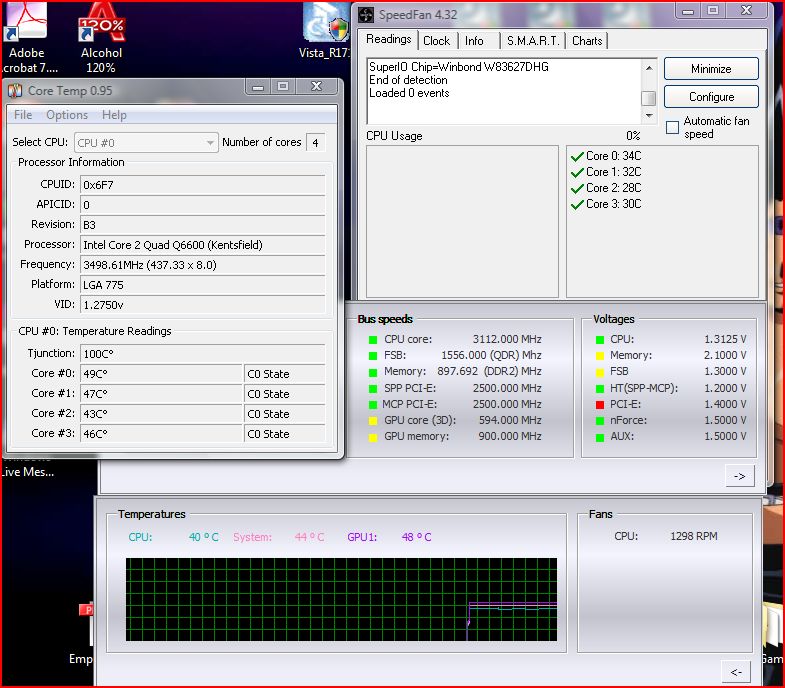
Task: Open the Adobe Acrobat 7 desktop shortcut
Action: click(x=26, y=38)
